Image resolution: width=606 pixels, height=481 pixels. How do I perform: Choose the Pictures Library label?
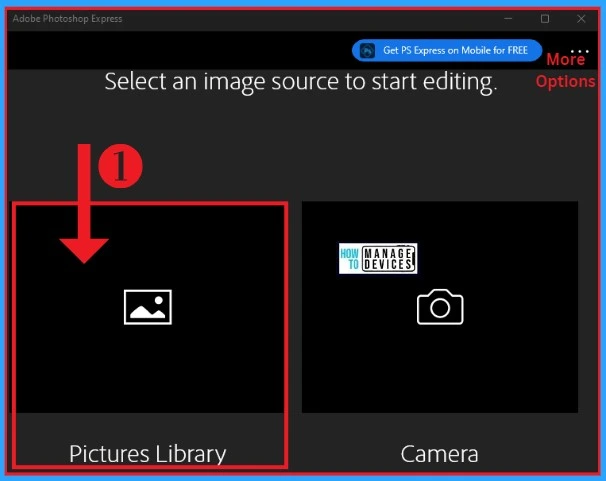click(x=148, y=454)
